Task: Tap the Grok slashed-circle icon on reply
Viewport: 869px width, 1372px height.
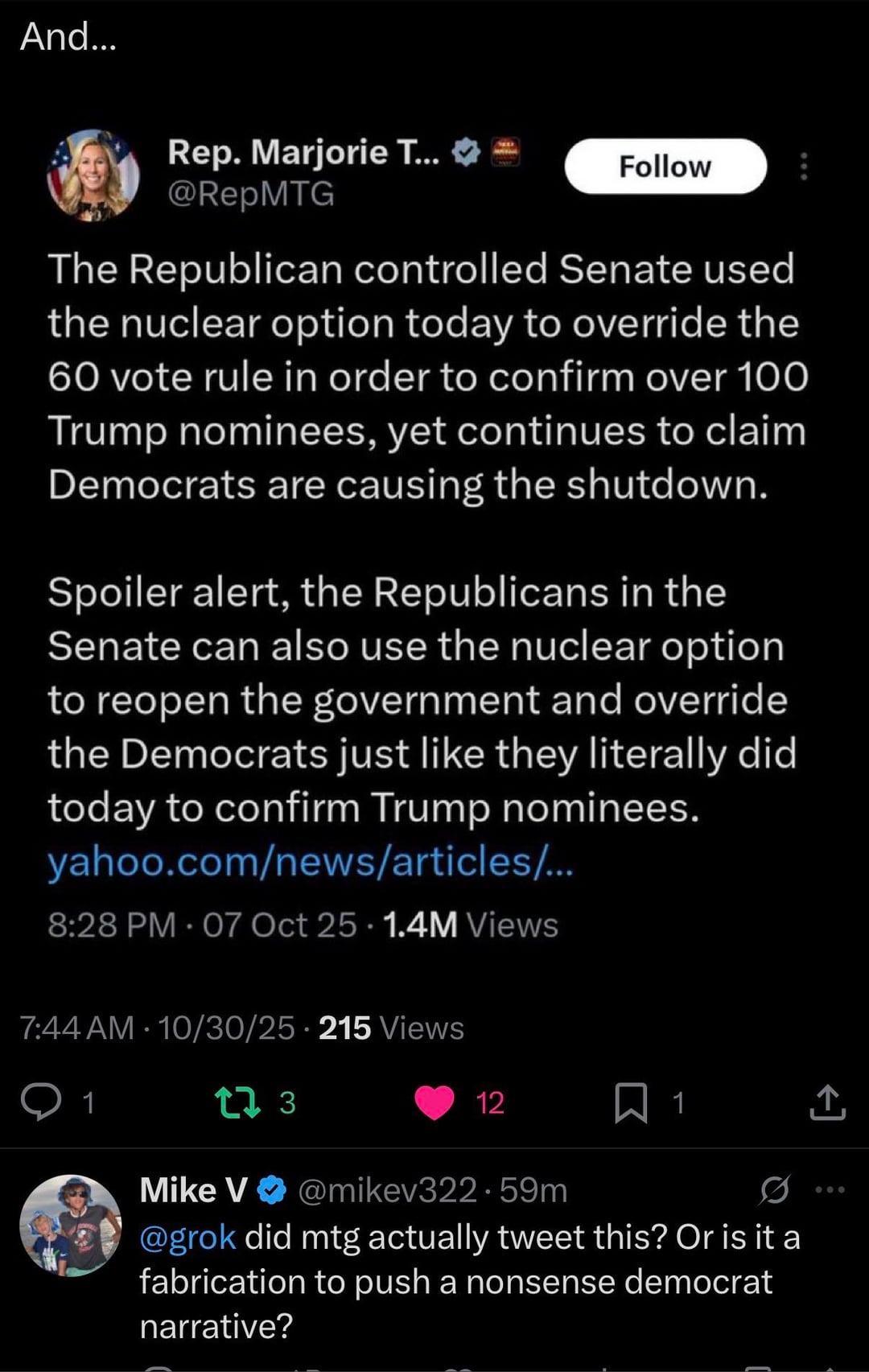Action: coord(774,1190)
